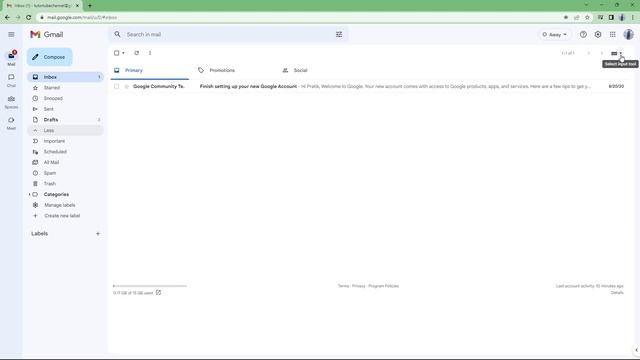Open the Terms link
Screen dimensions: 640x360
pos(343,286)
